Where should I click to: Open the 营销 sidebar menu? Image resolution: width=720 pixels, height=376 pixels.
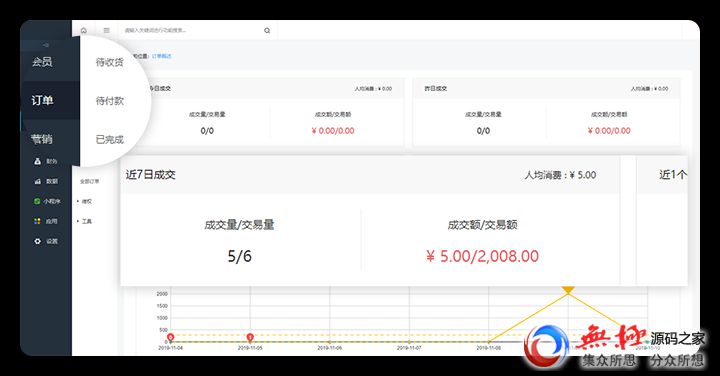(x=42, y=139)
